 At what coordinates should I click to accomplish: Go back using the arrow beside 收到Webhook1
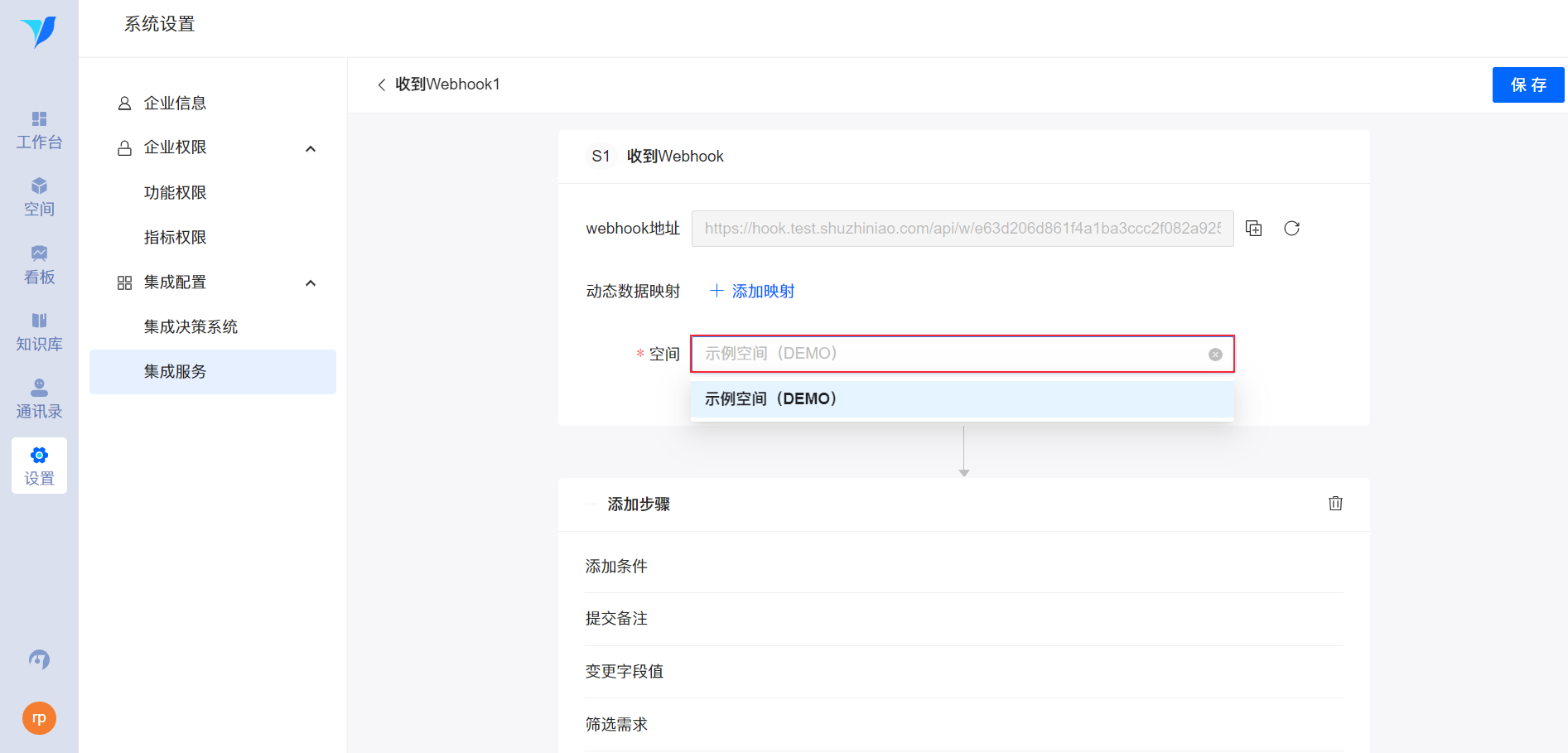(x=381, y=84)
